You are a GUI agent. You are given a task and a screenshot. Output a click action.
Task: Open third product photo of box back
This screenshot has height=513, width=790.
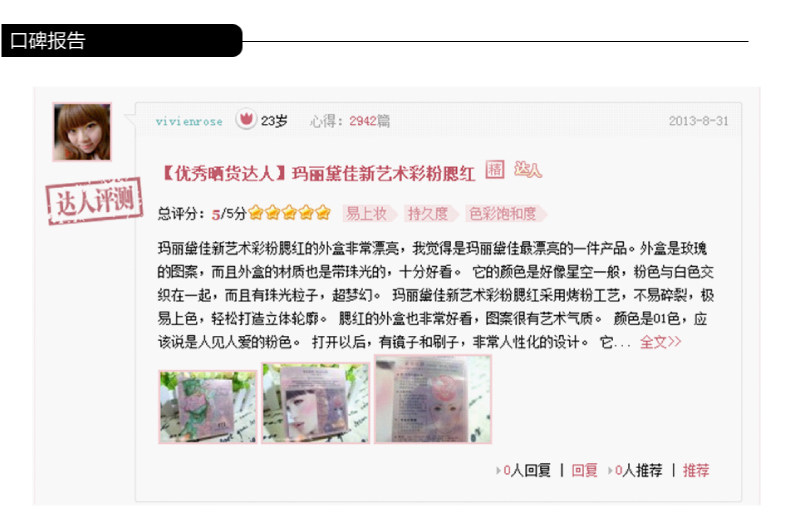click(x=433, y=399)
